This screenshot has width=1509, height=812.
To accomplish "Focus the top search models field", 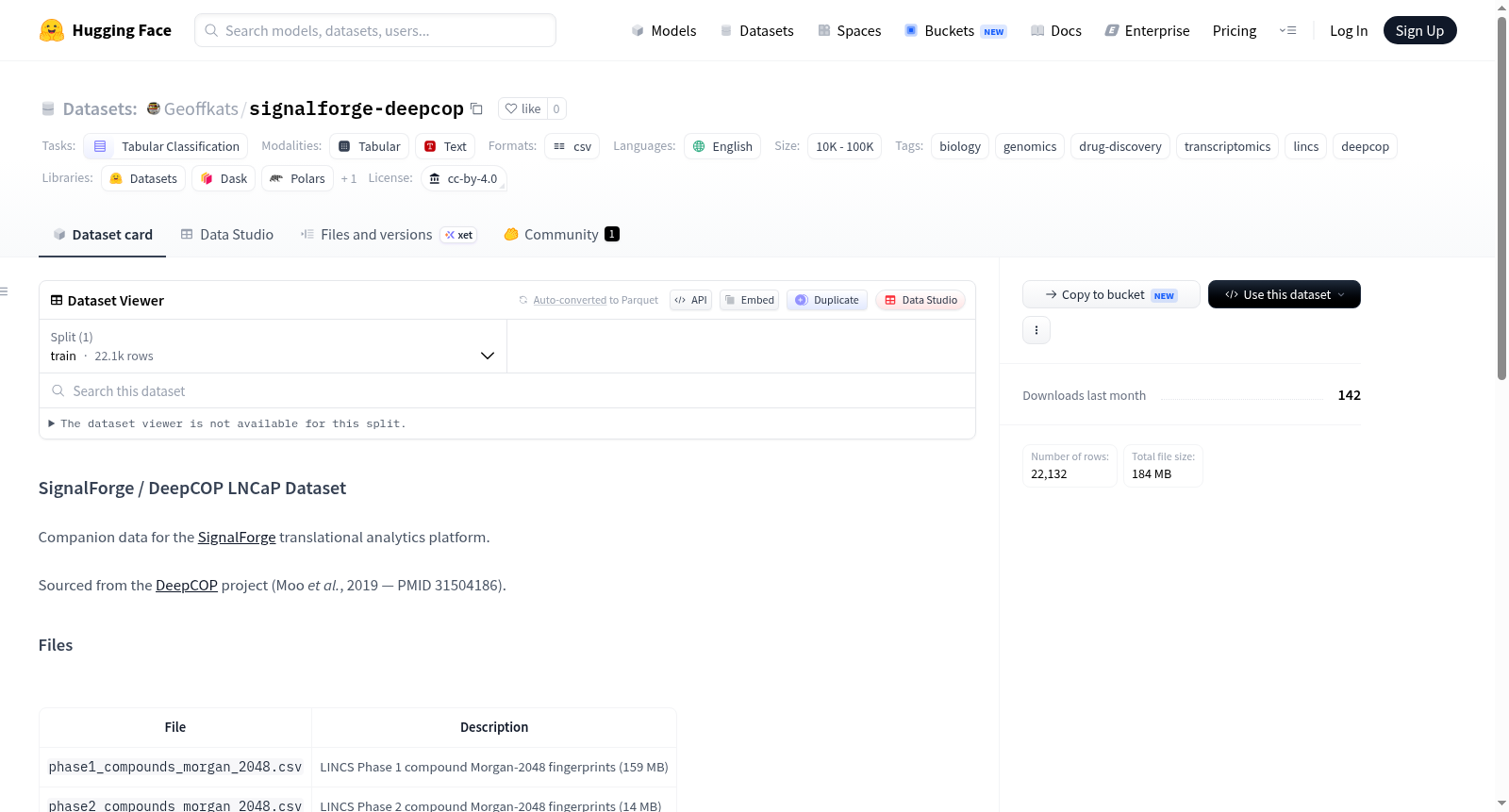I will tap(375, 30).
